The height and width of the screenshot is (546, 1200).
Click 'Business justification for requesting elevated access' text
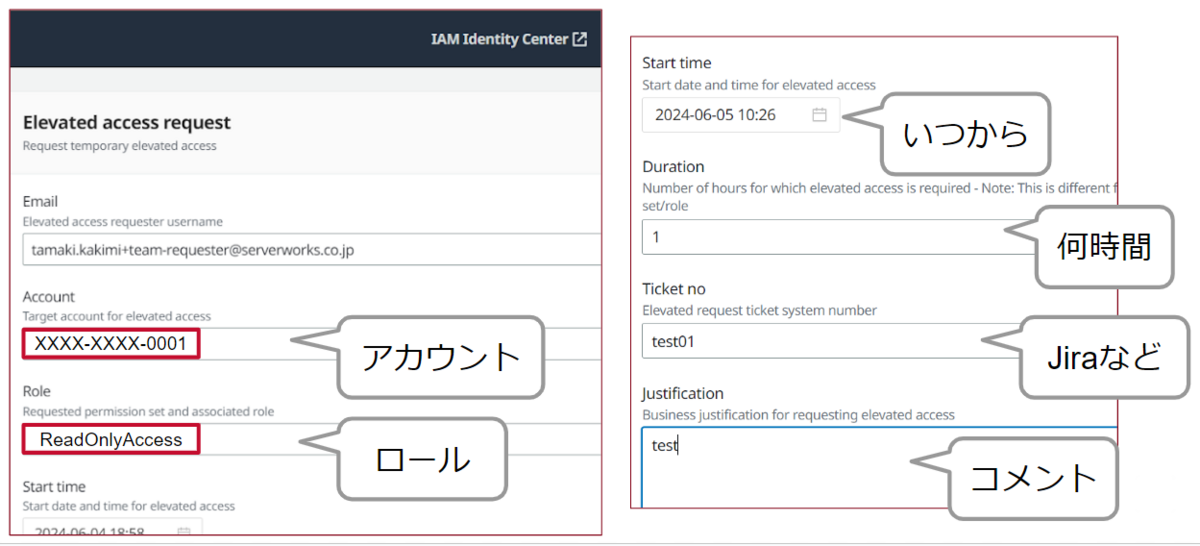(798, 414)
